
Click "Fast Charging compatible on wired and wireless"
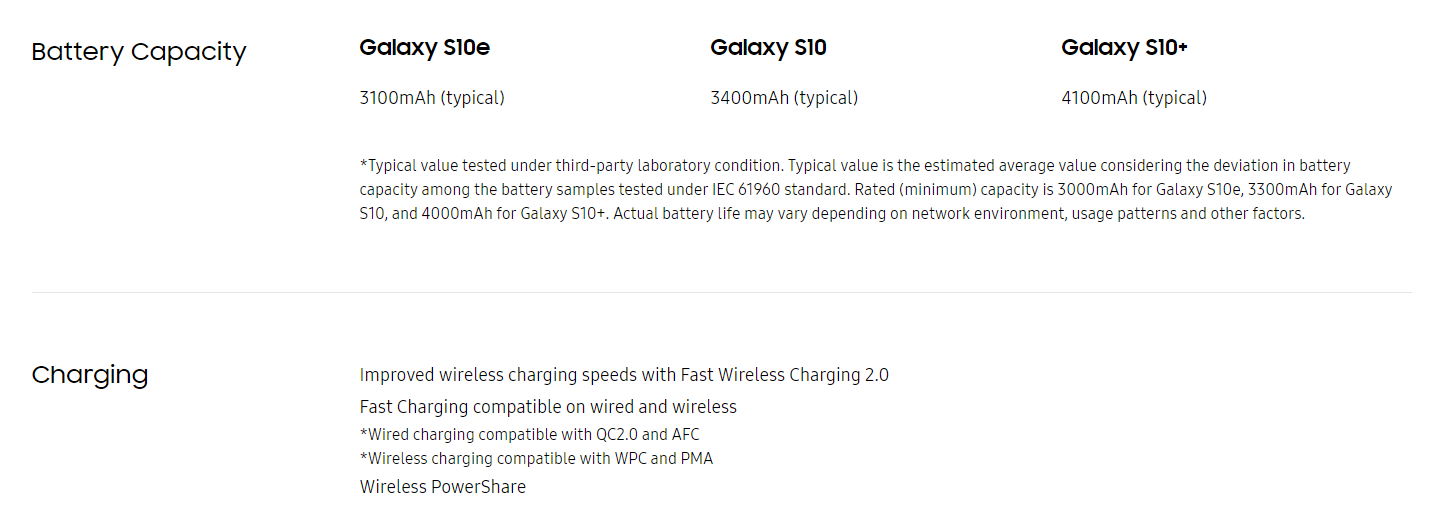coord(548,407)
